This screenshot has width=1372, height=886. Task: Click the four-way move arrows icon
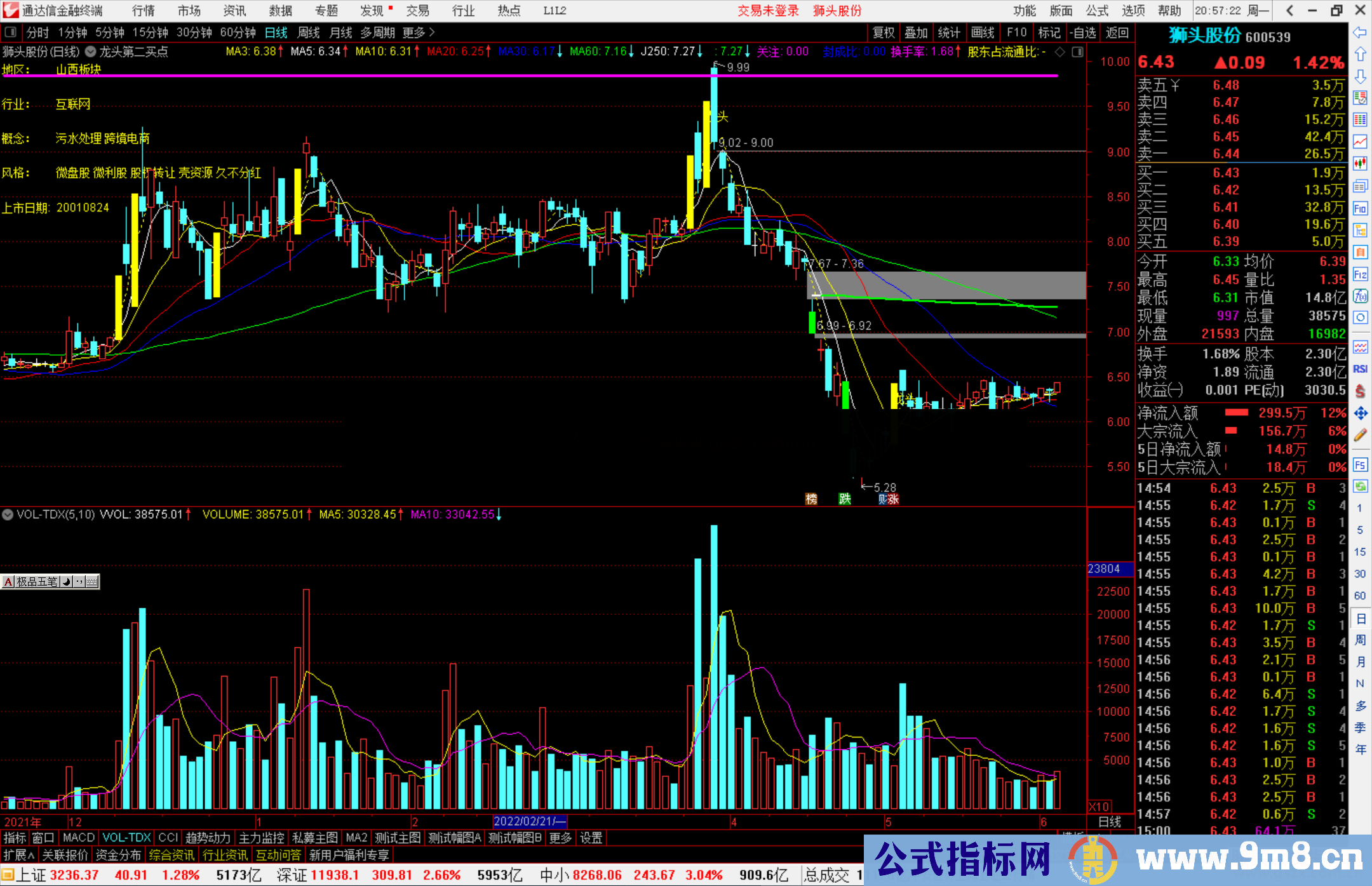pos(1360,413)
